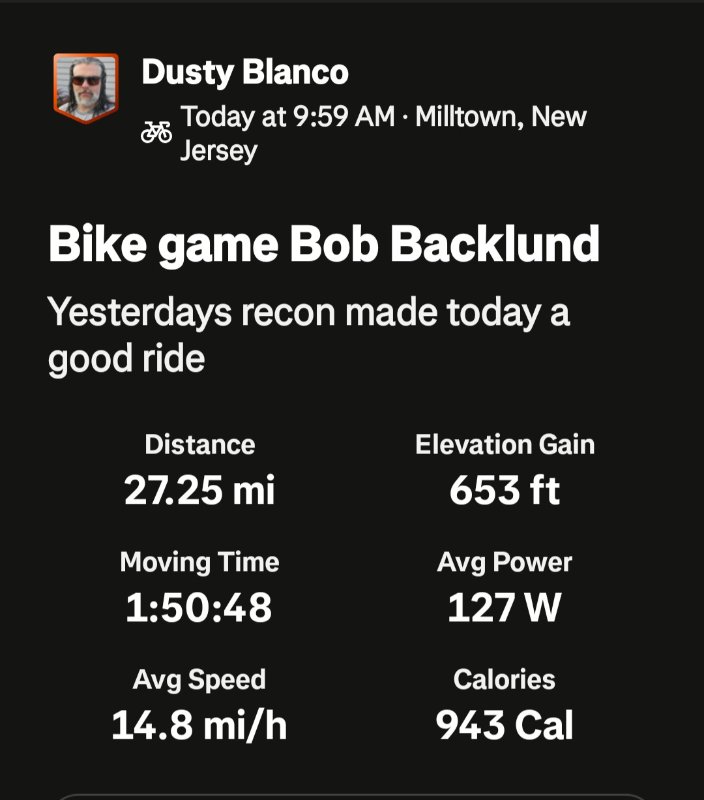The width and height of the screenshot is (704, 800).
Task: Select the 943 Cal calories value
Action: tap(504, 726)
